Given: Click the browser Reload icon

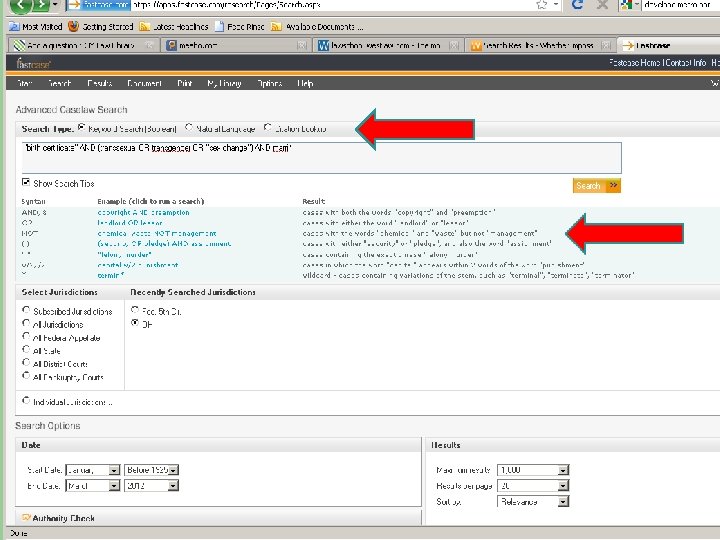Looking at the screenshot, I should tap(578, 5).
